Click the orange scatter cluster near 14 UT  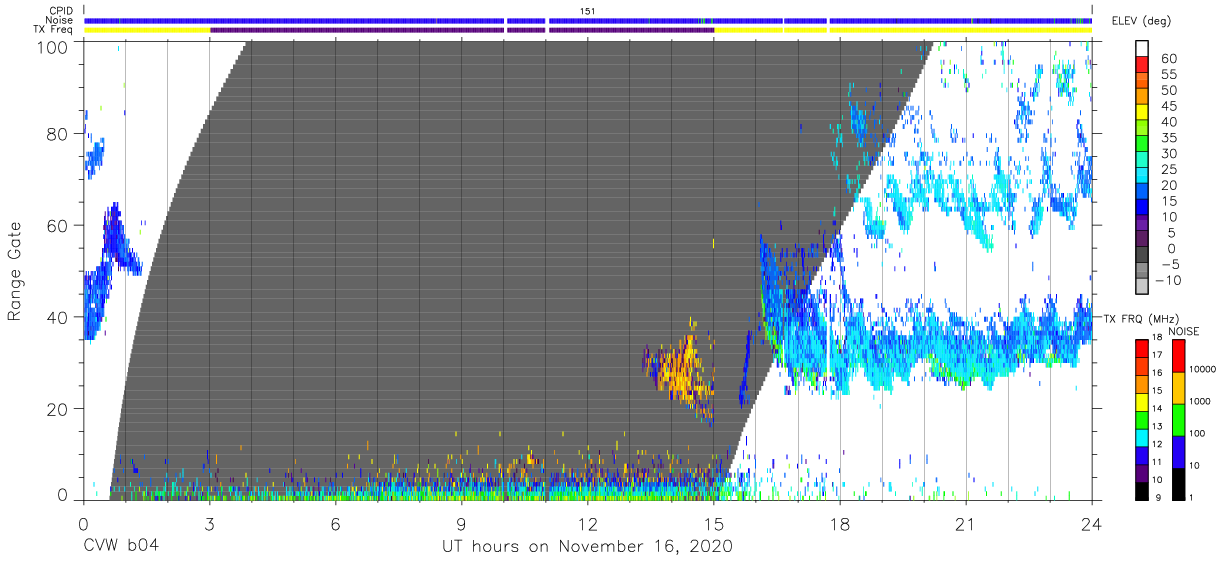681,370
